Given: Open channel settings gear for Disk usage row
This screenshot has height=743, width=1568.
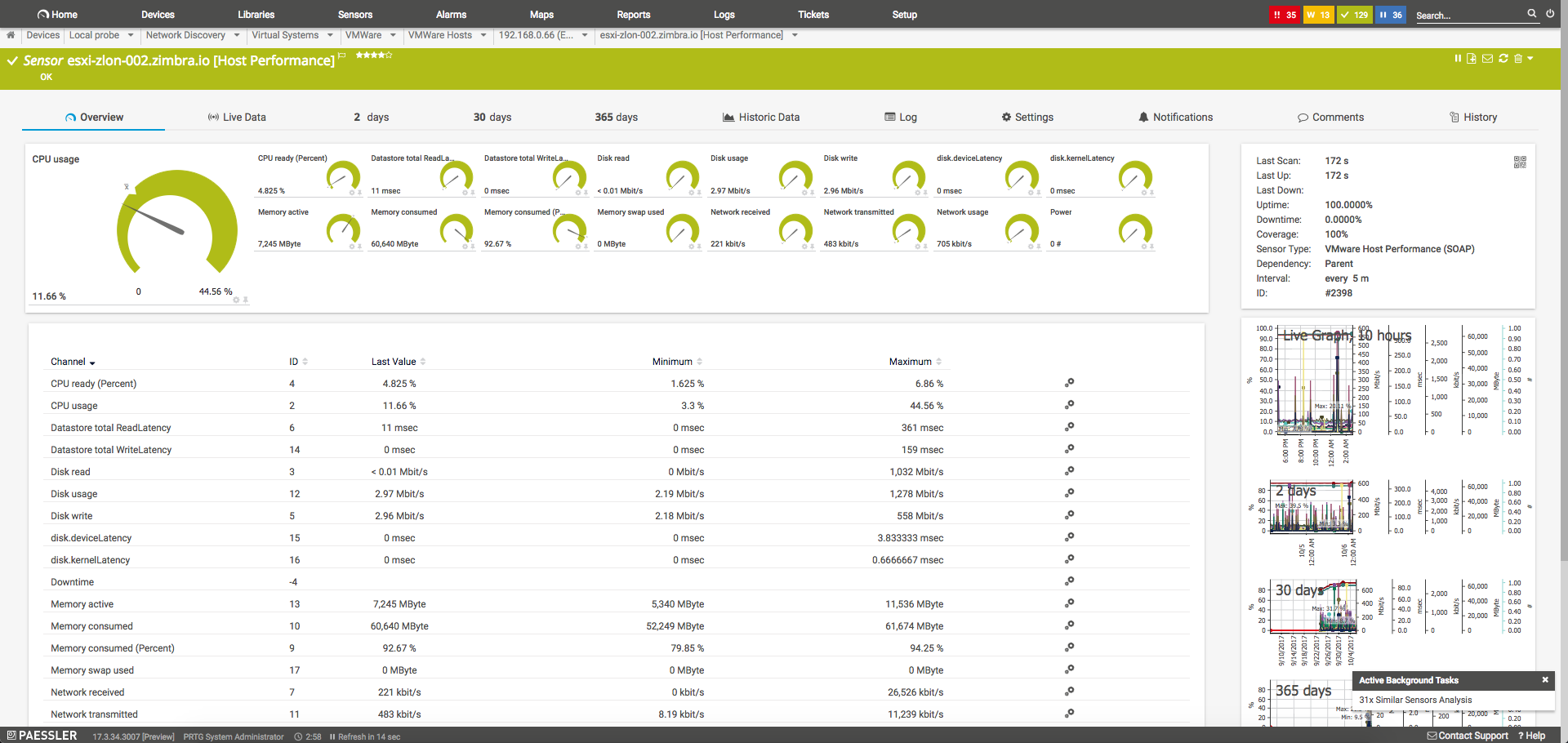Looking at the screenshot, I should click(1069, 493).
